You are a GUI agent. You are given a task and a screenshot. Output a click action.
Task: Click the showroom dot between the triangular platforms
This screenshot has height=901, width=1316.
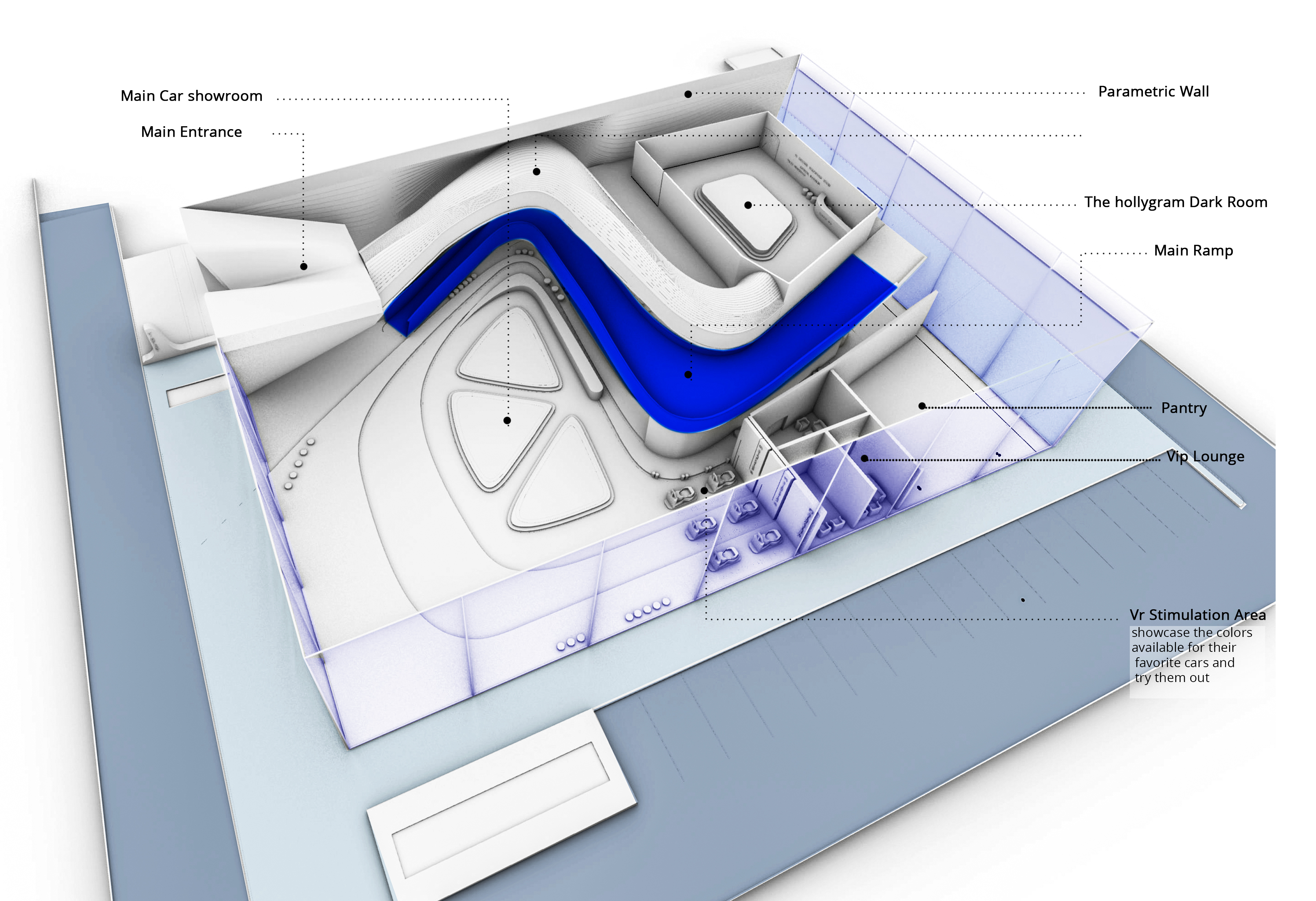click(x=507, y=420)
